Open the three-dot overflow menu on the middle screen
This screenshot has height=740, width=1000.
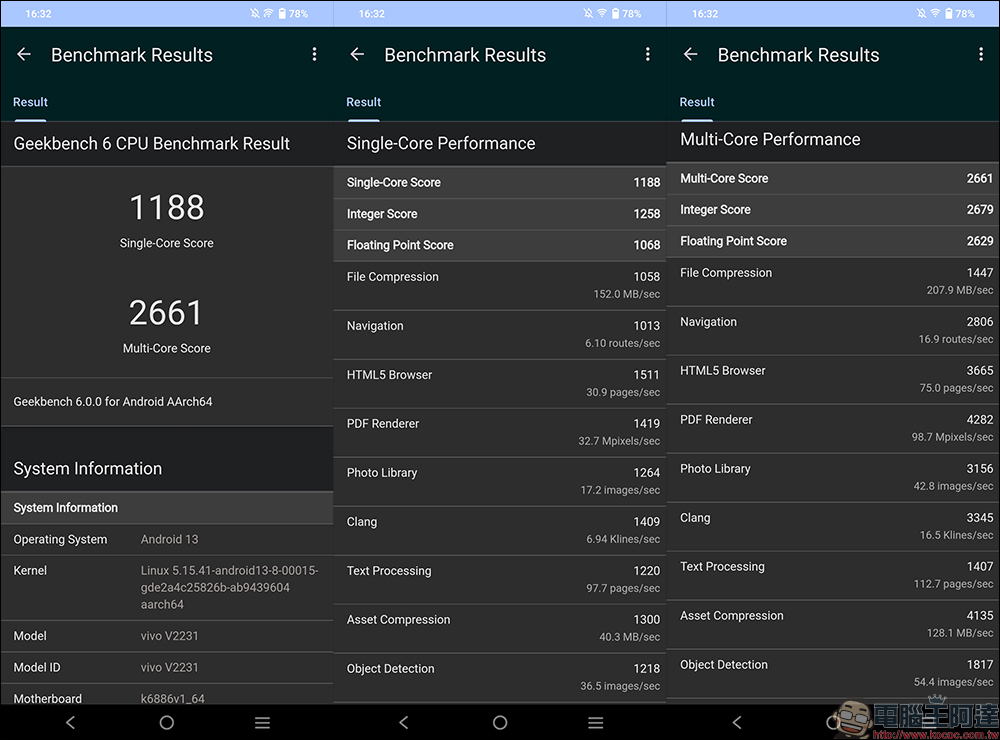(647, 55)
